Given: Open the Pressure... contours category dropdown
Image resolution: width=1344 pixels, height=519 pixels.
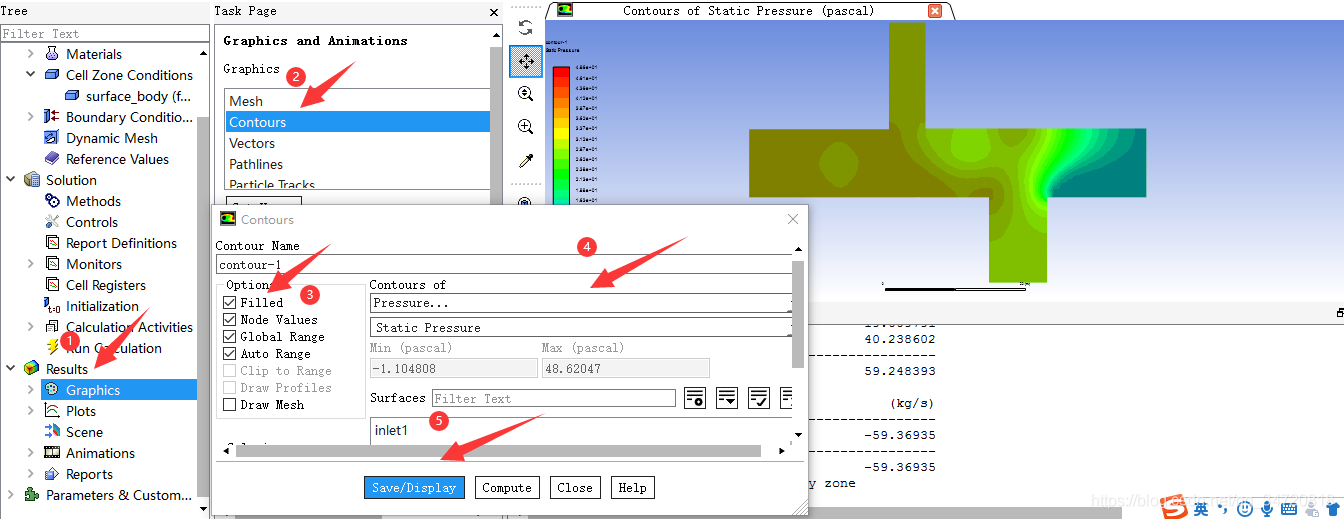Looking at the screenshot, I should 582,302.
